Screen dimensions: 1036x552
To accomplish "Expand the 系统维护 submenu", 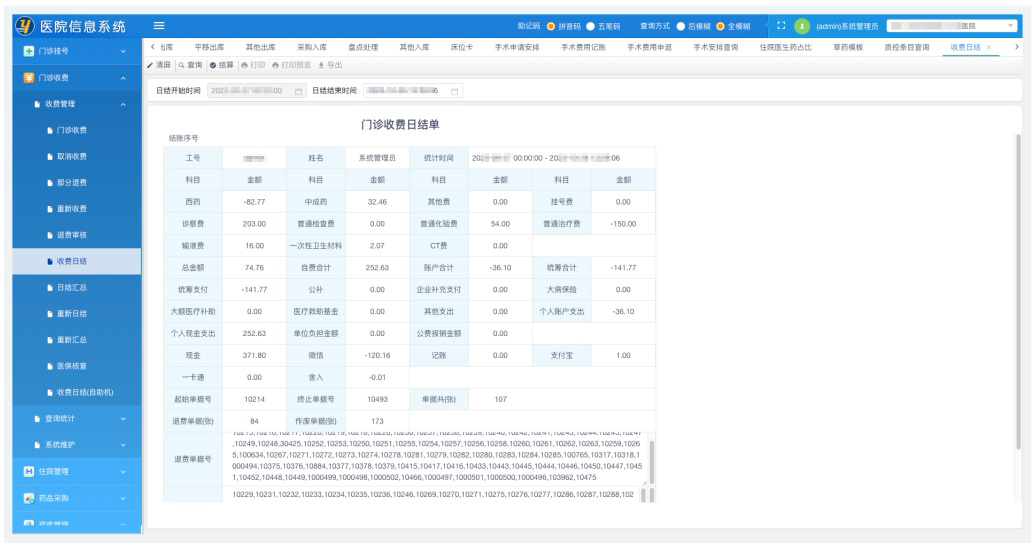I will pos(124,445).
